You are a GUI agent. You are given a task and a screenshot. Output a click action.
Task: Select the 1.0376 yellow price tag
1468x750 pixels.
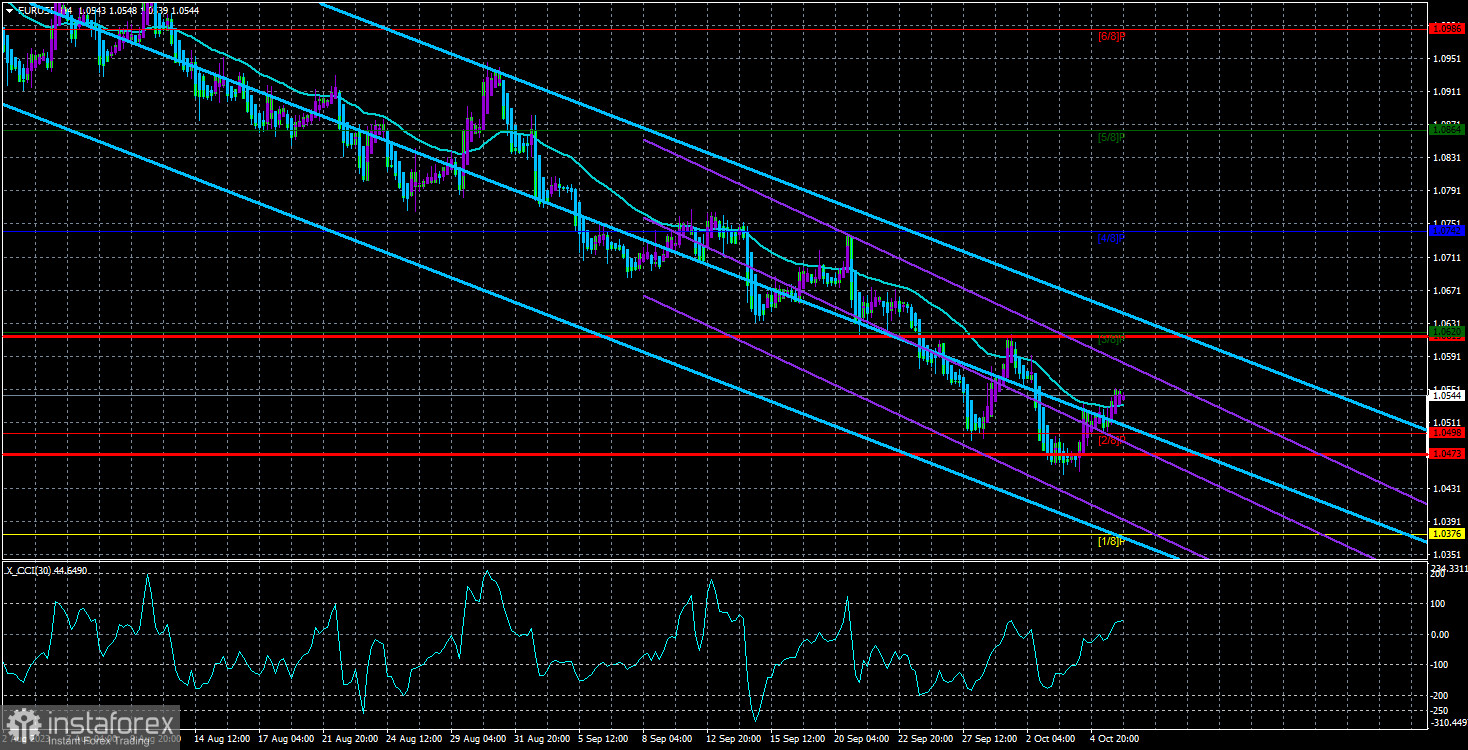1447,534
